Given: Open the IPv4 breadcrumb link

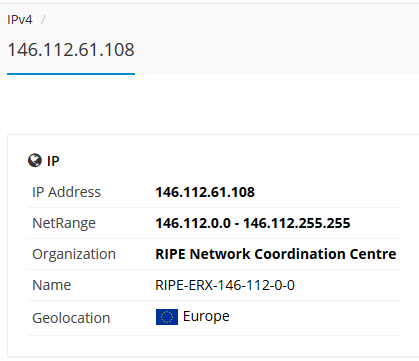Looking at the screenshot, I should [20, 20].
